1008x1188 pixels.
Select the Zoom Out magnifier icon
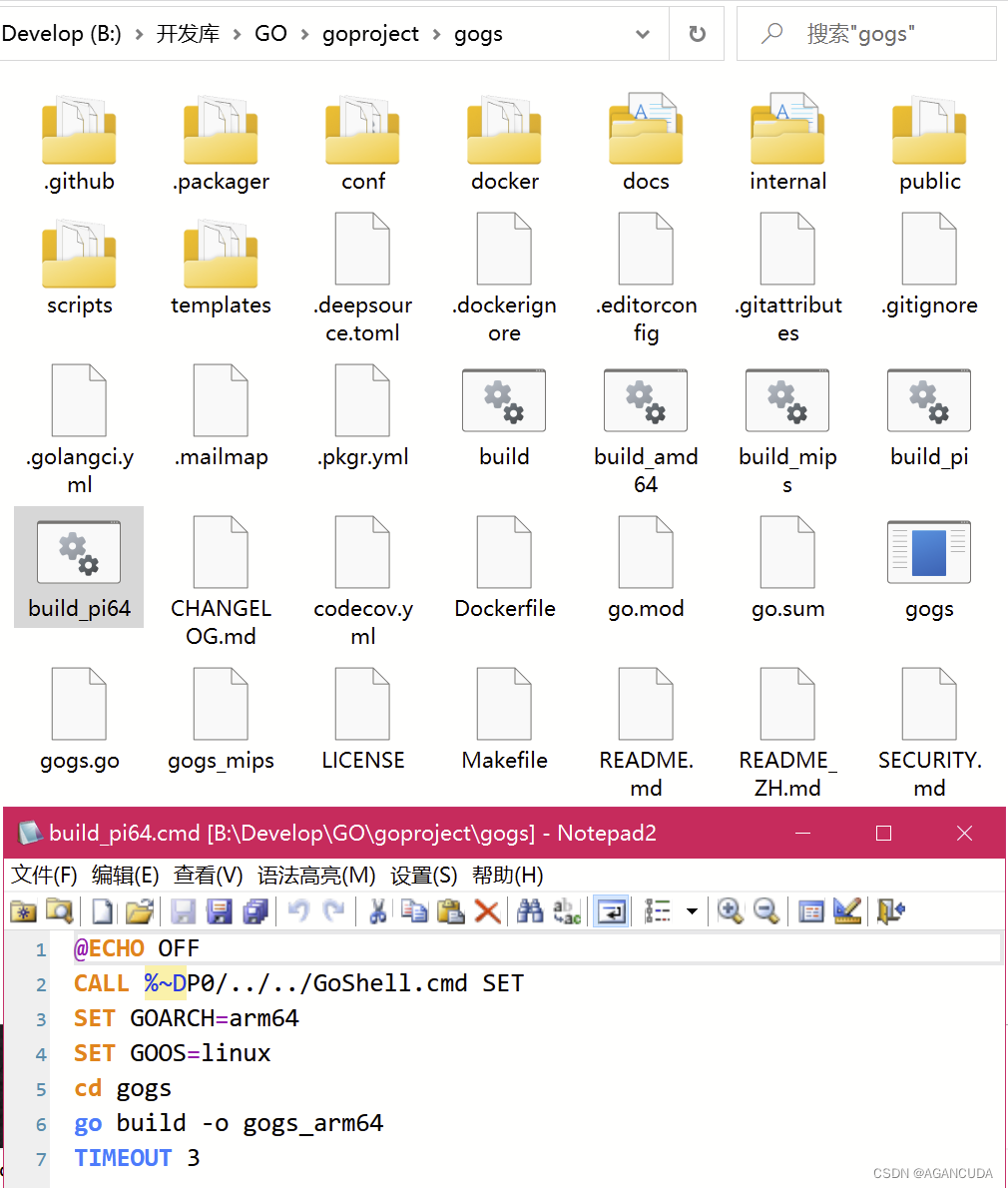click(765, 911)
